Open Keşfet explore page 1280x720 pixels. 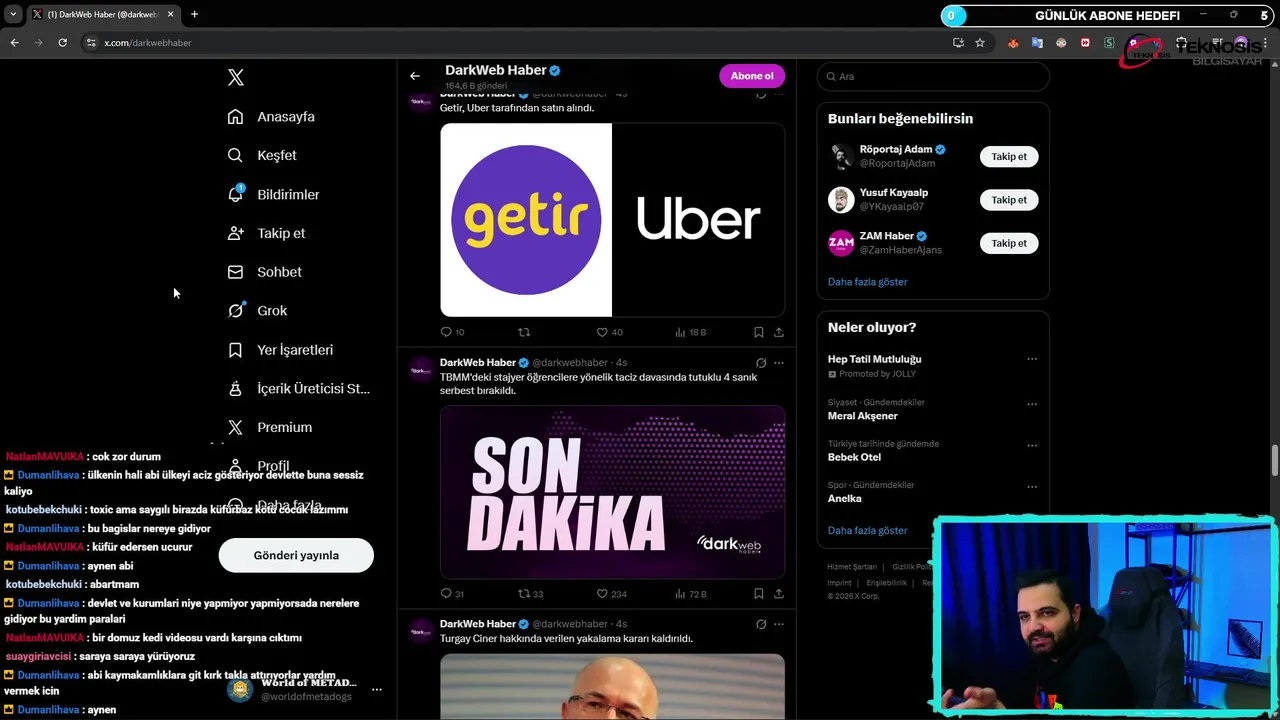(x=262, y=155)
